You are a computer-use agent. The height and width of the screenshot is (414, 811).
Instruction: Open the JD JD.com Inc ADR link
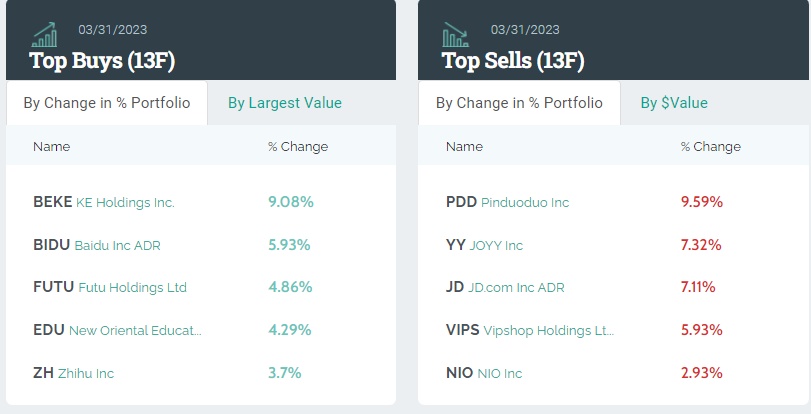coord(505,288)
